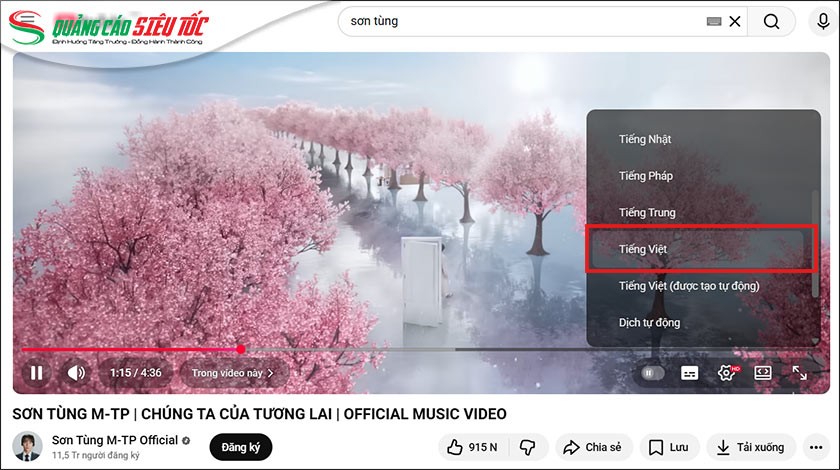Share the video via Chia sẻ button

(x=594, y=447)
